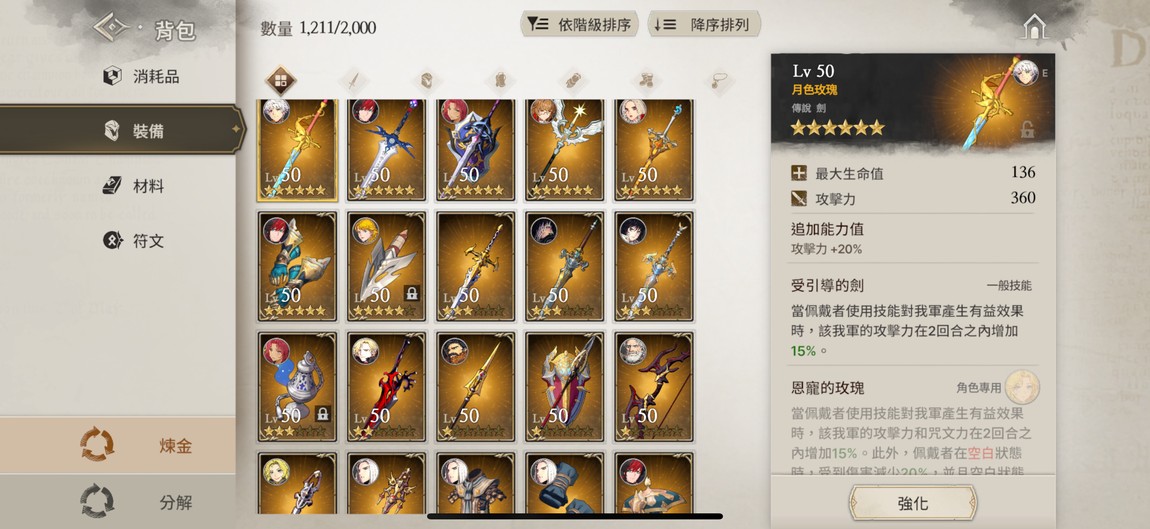The width and height of the screenshot is (1150, 529).
Task: Select the all-equipment grid filter icon
Action: (280, 81)
